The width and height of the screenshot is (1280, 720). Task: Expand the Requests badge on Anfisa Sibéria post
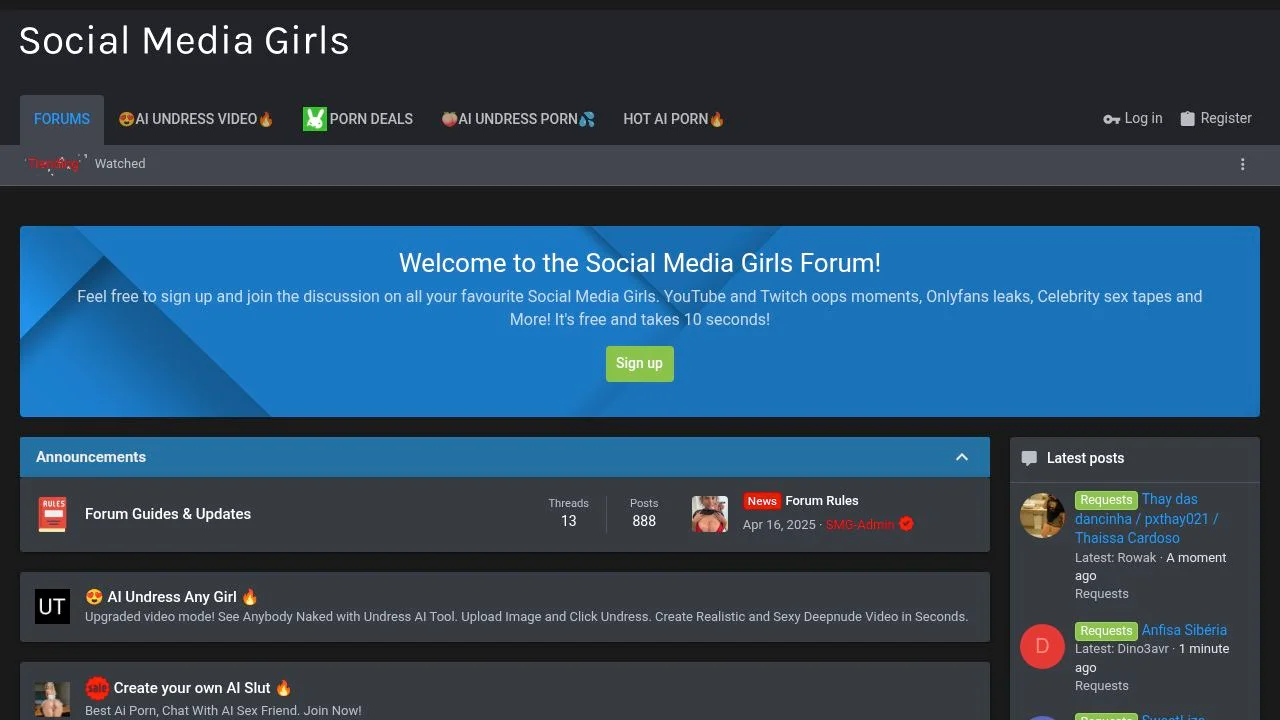1106,630
